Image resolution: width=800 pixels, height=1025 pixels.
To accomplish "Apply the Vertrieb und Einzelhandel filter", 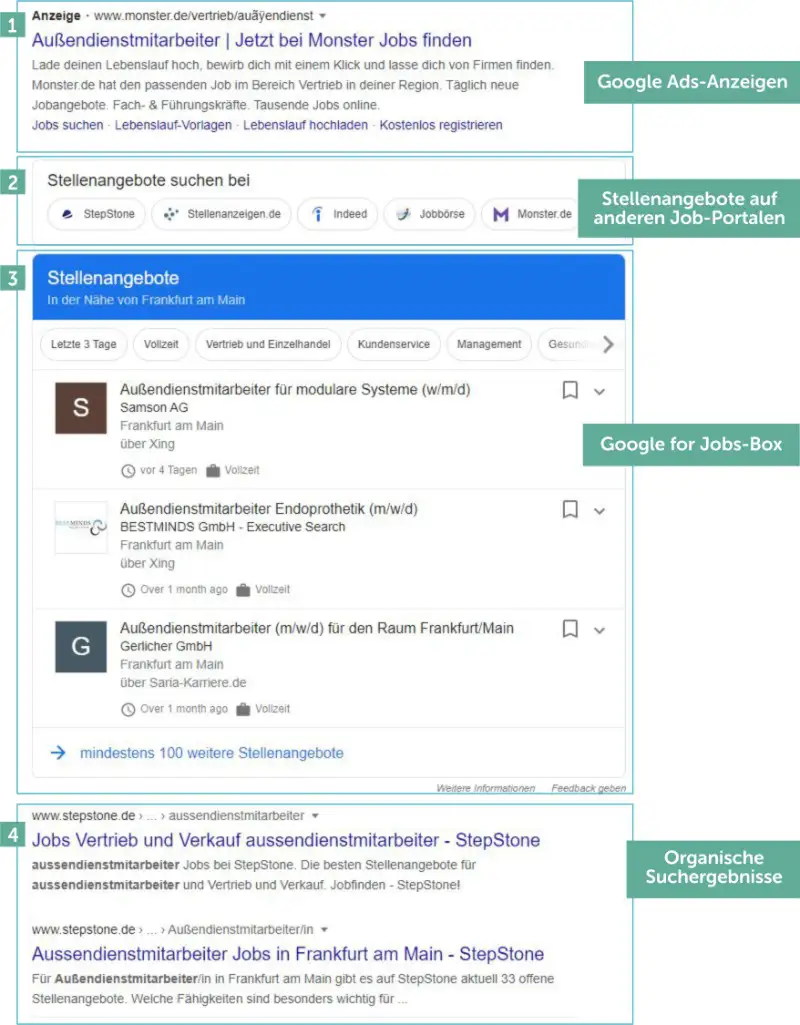I will [x=268, y=344].
